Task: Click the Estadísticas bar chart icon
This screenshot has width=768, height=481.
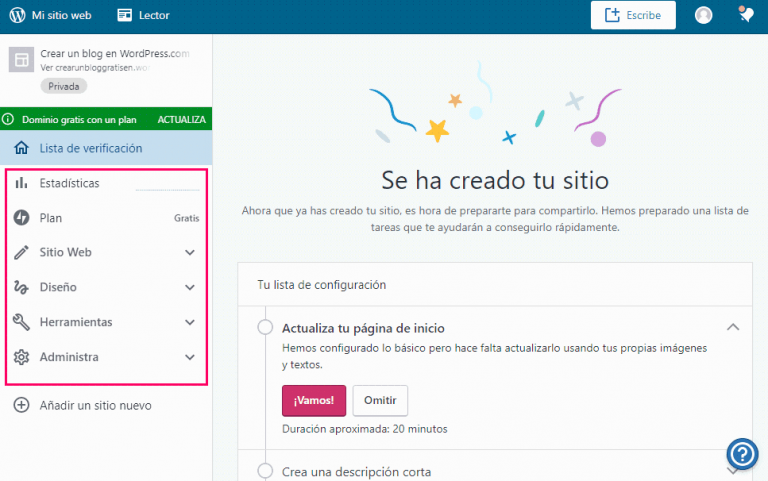Action: click(21, 183)
